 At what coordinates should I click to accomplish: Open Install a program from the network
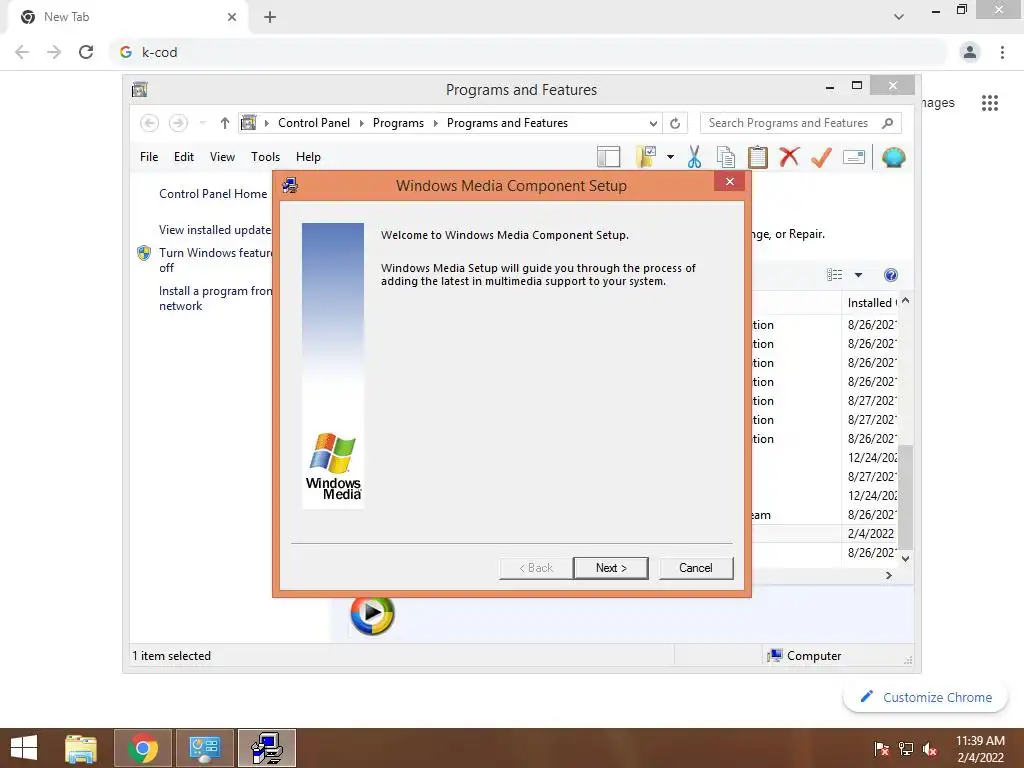(x=215, y=298)
